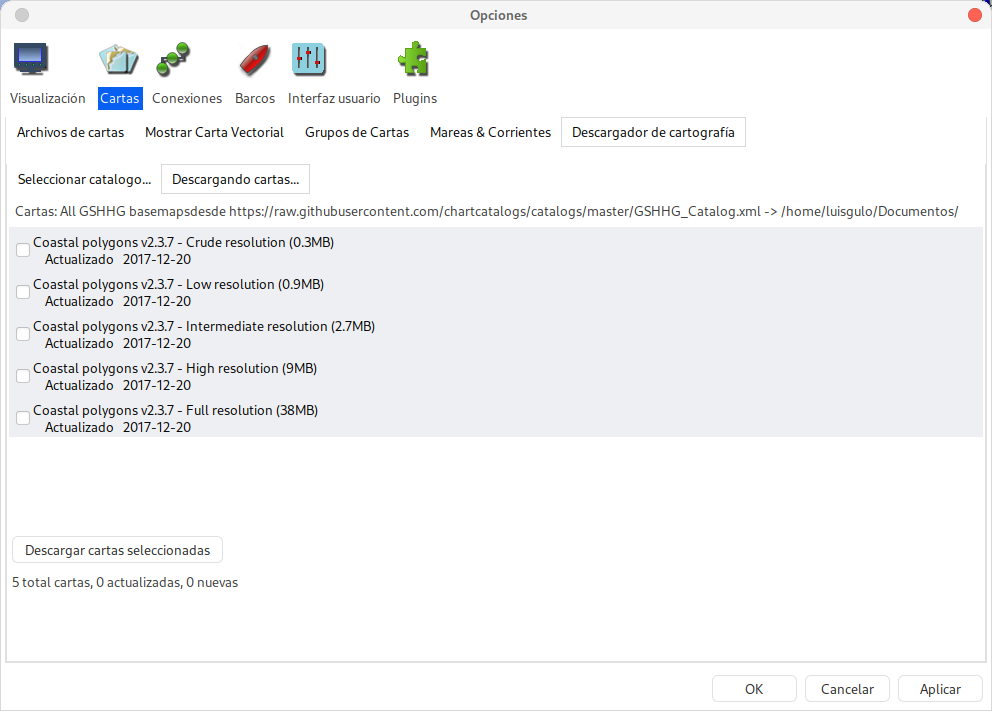Select Intermediate resolution 'Actualizado 2017-12-20' line
992x711 pixels.
[x=118, y=343]
